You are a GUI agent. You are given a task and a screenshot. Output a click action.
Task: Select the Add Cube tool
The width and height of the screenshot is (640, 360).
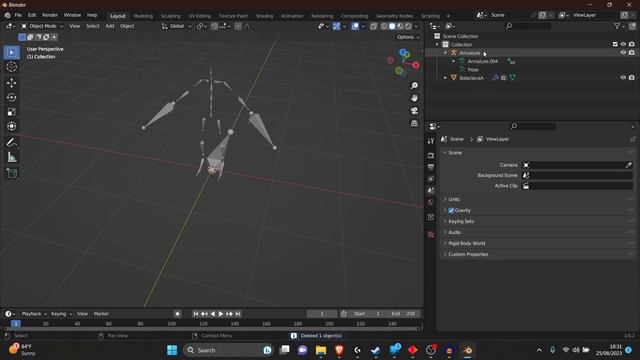tap(11, 173)
